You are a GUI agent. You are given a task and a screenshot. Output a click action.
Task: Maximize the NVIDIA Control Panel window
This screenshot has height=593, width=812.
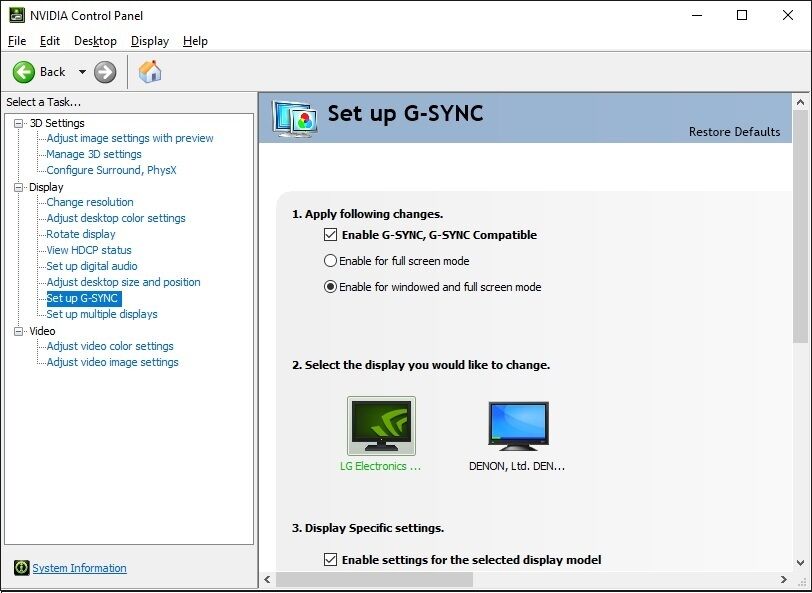[742, 16]
